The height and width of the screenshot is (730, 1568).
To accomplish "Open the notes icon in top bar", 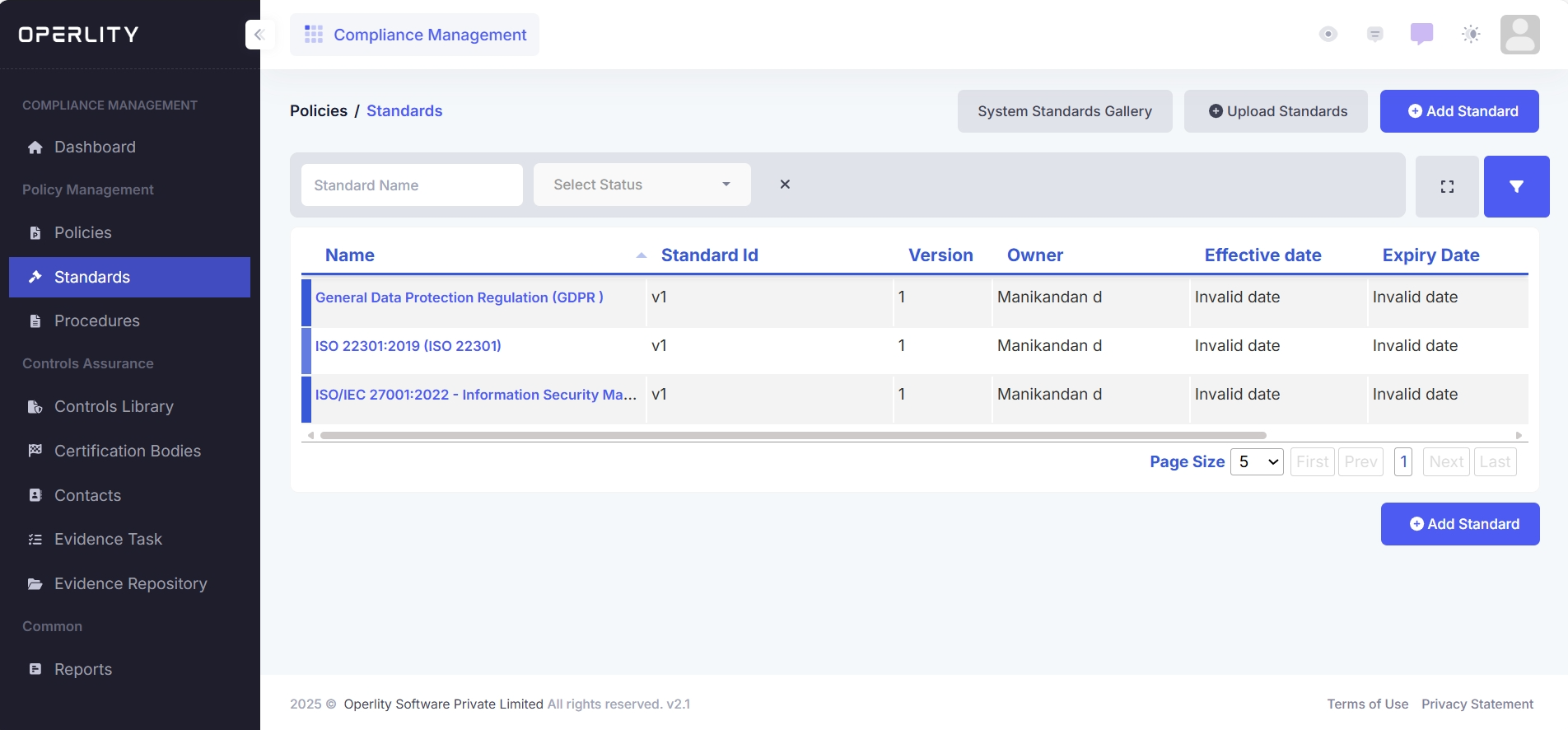I will [1374, 34].
